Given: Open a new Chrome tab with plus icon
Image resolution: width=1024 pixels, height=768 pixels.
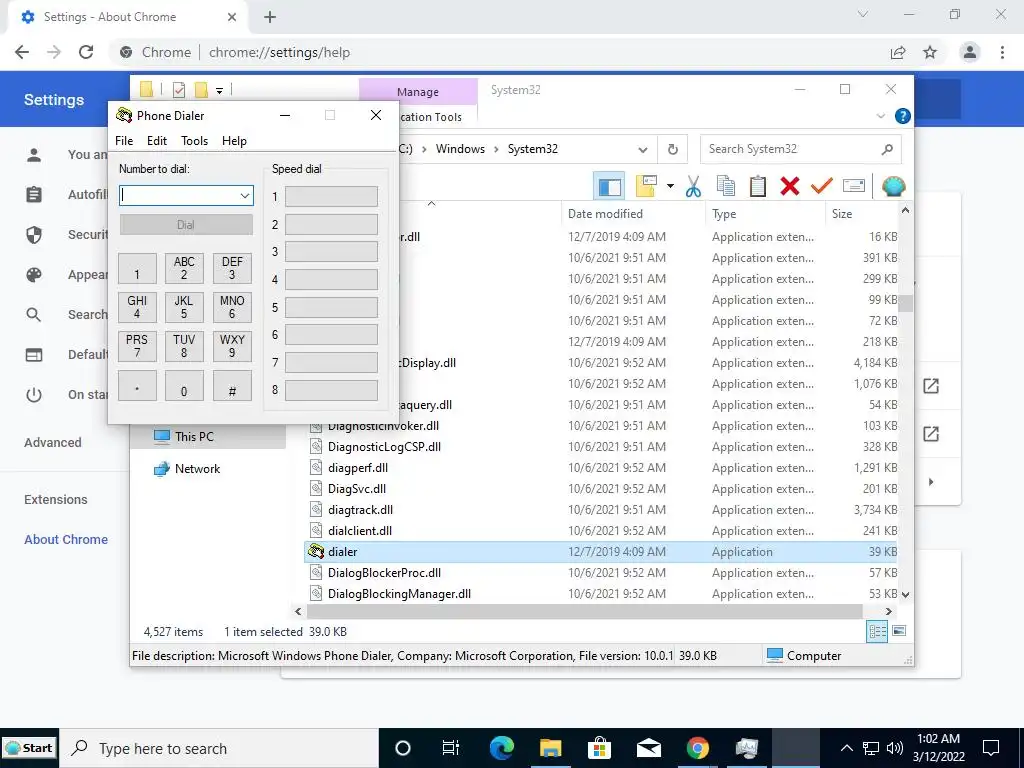Looking at the screenshot, I should (270, 18).
